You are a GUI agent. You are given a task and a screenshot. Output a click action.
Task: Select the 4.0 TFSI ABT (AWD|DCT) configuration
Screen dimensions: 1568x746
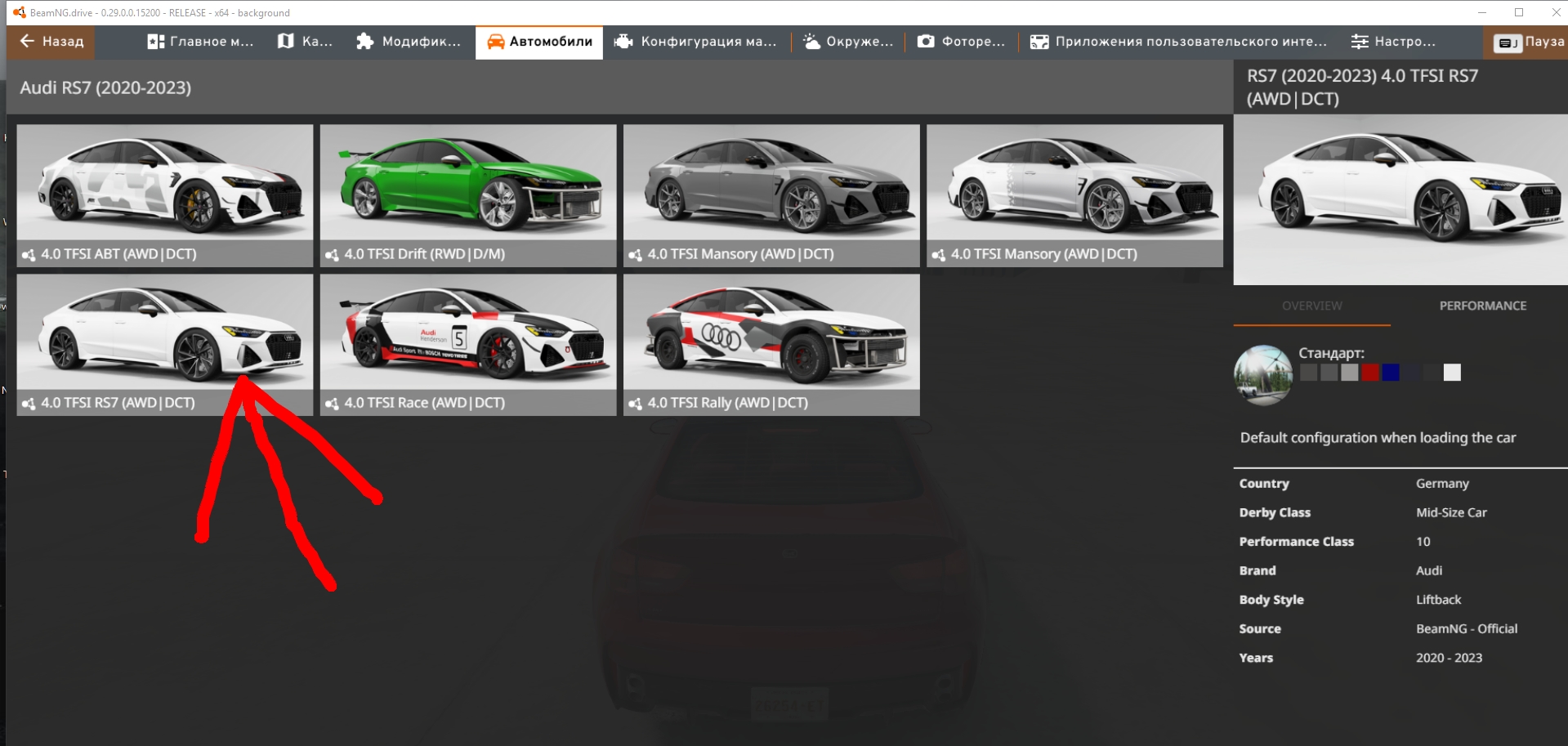click(x=165, y=195)
